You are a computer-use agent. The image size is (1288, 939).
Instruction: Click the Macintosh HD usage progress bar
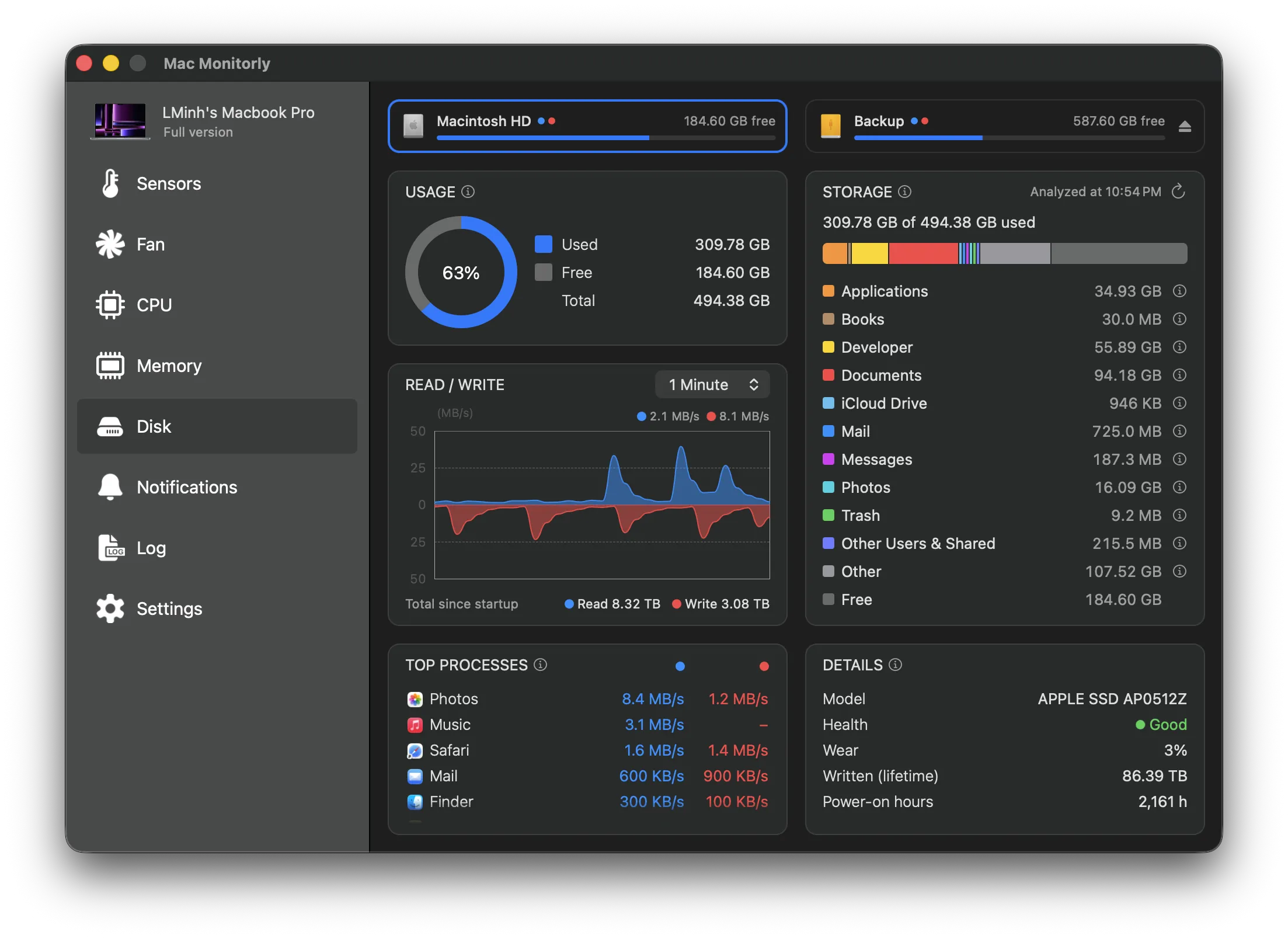606,138
